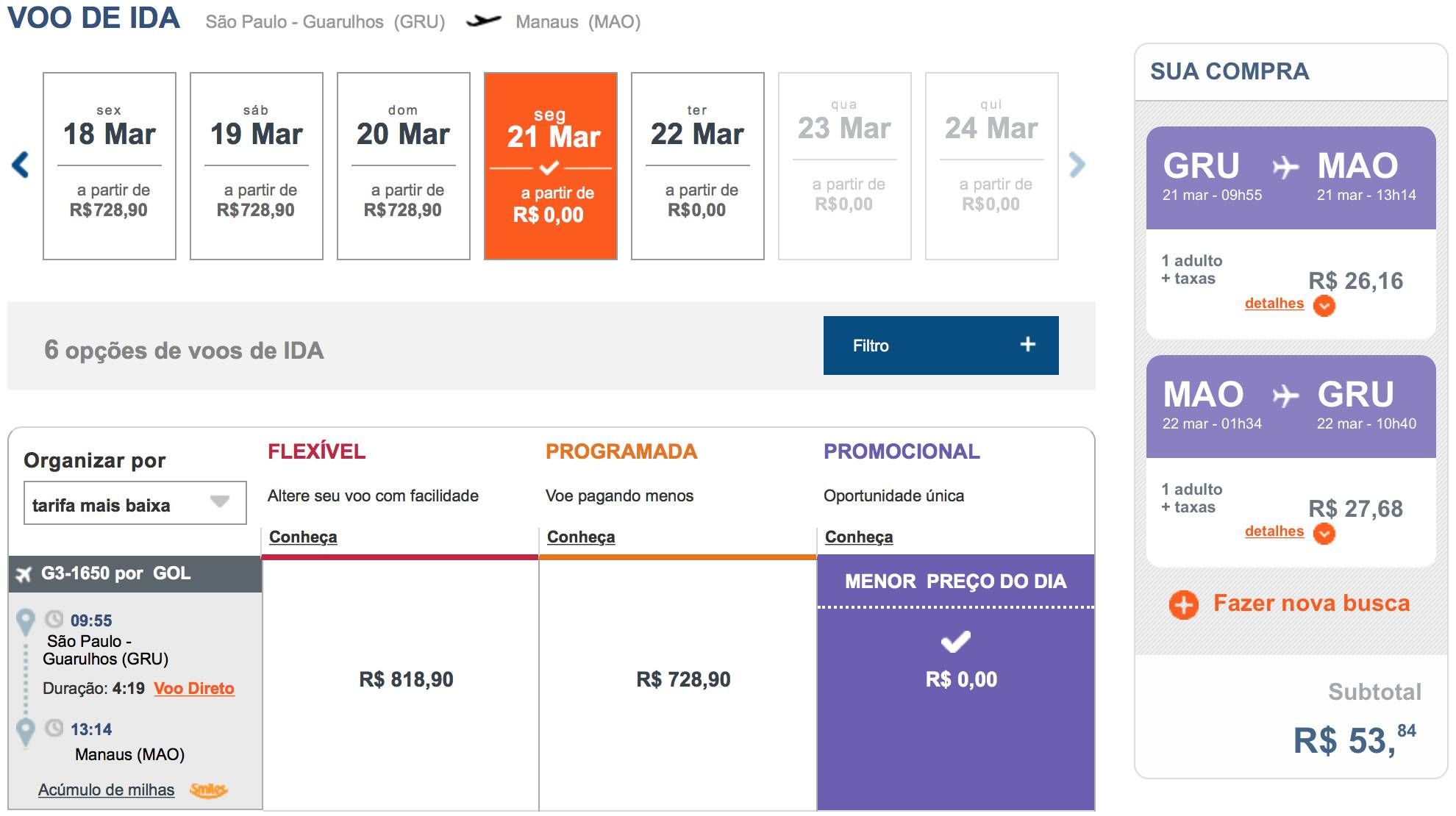Select the 22 Mar date tab
This screenshot has height=816, width=1456.
[x=698, y=166]
